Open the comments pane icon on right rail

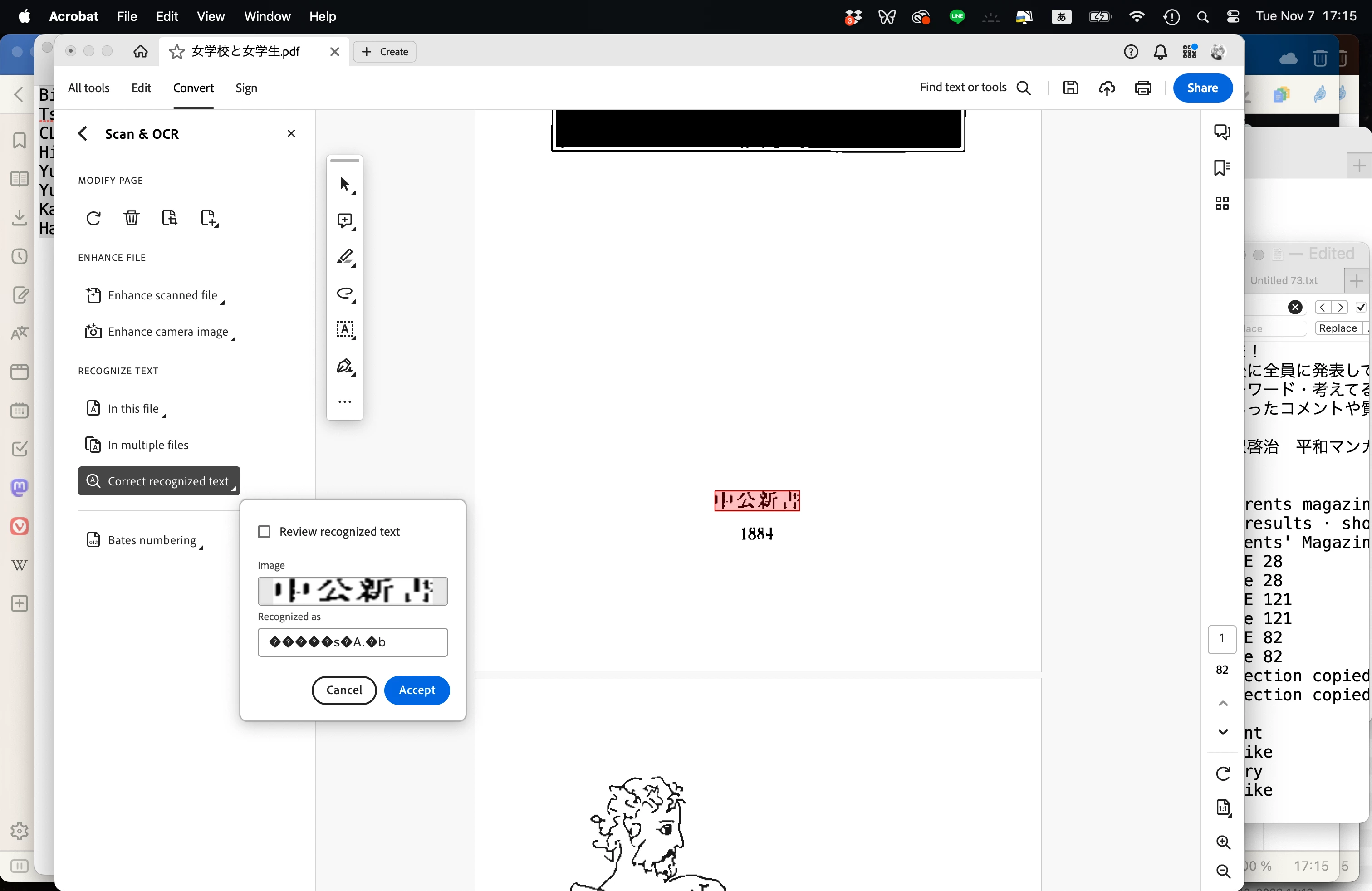click(1221, 132)
